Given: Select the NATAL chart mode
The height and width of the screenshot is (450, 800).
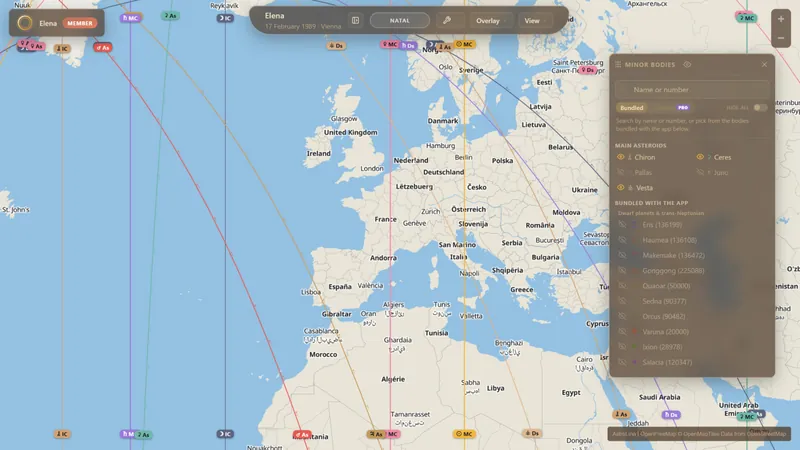Looking at the screenshot, I should (400, 20).
